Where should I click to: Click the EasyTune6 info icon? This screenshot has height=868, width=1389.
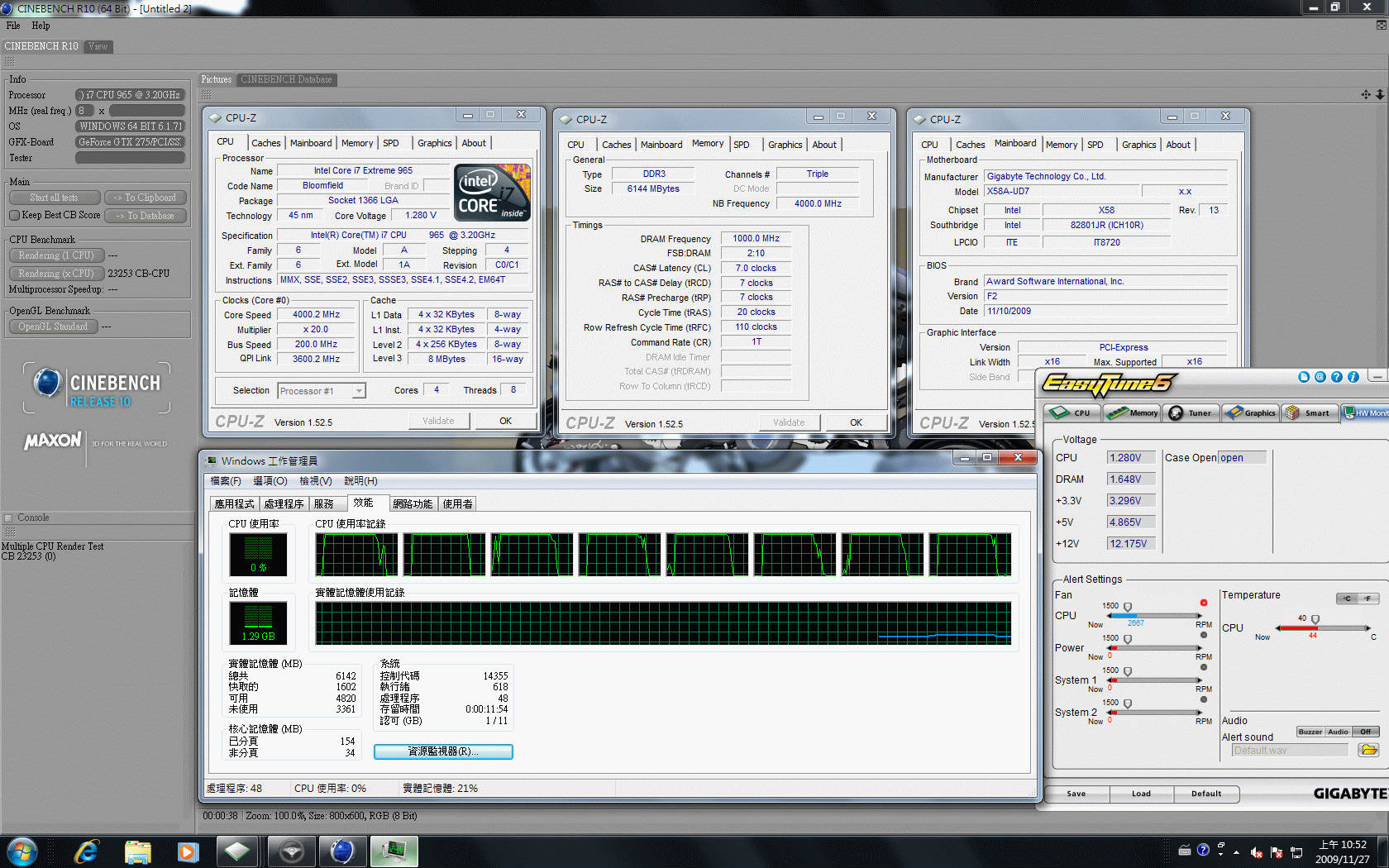tap(1353, 377)
